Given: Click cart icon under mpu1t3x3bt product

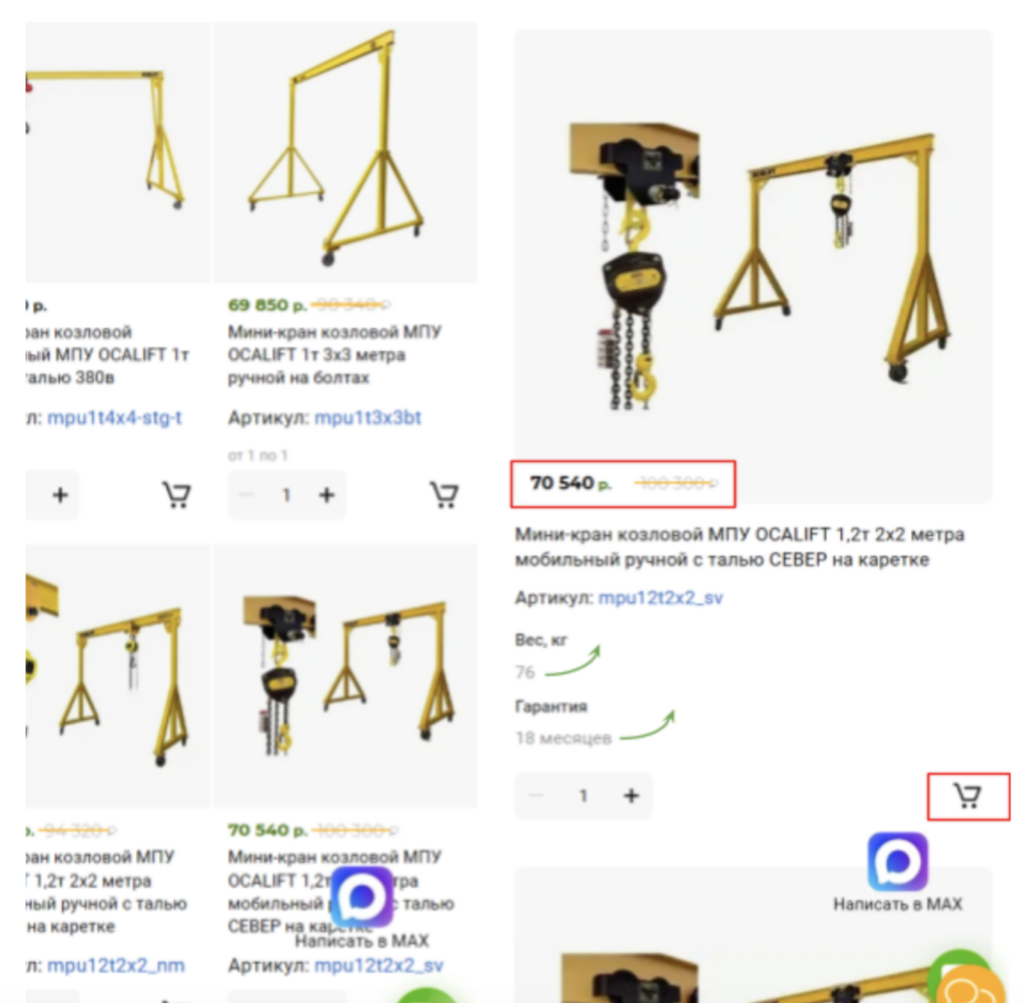Looking at the screenshot, I should pos(444,494).
